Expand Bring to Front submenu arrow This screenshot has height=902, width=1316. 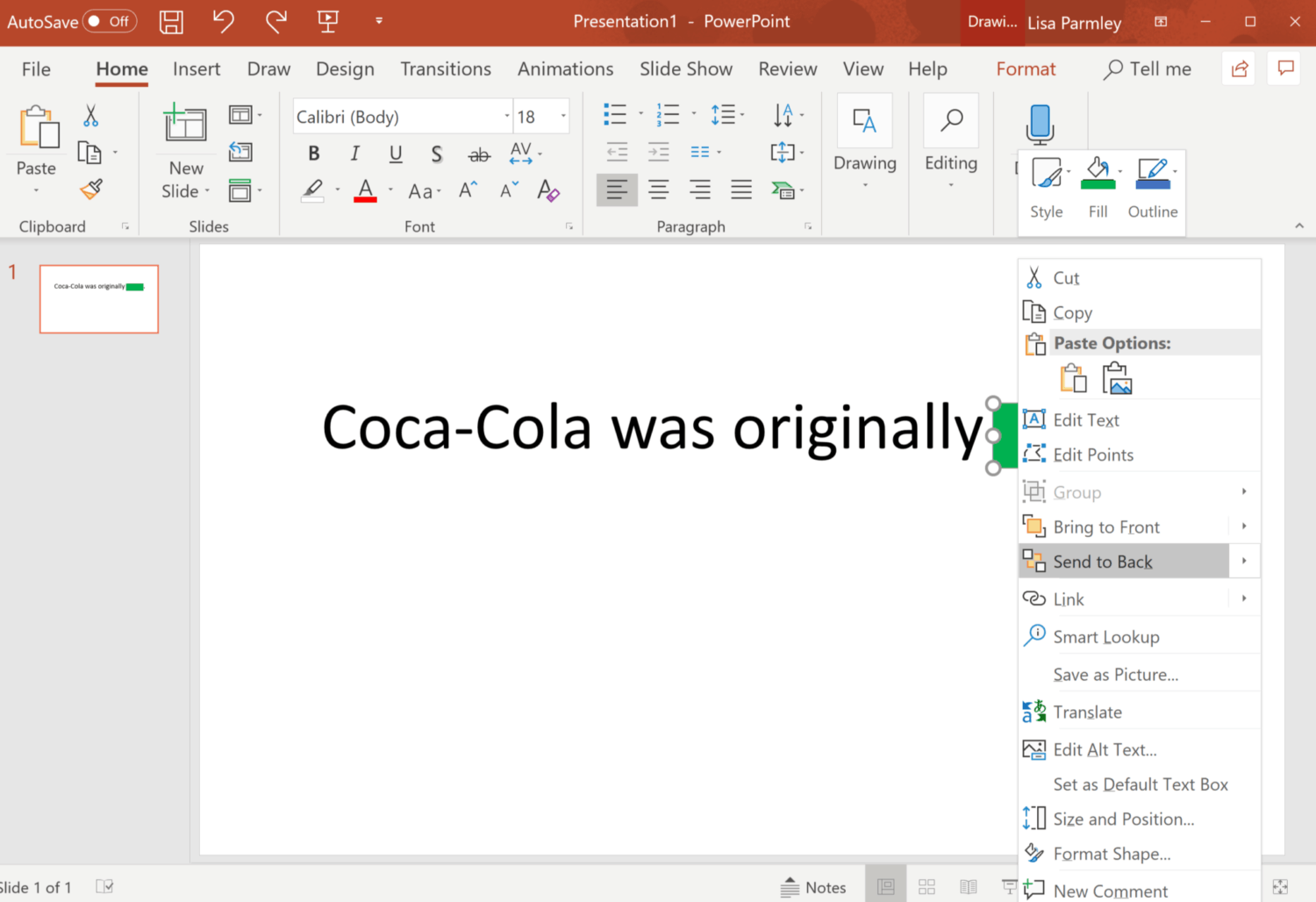(x=1244, y=526)
